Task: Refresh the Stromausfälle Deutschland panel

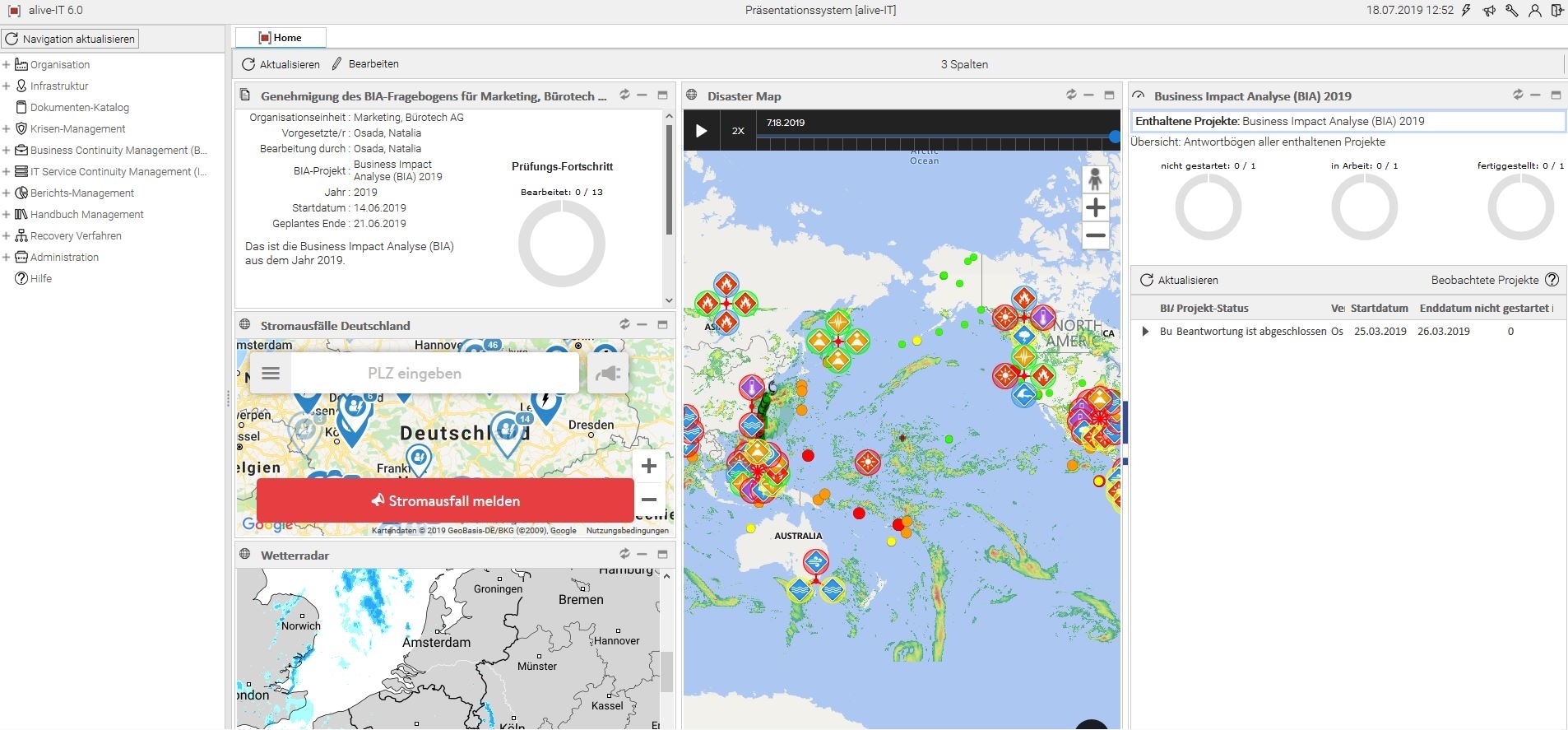Action: click(x=624, y=324)
